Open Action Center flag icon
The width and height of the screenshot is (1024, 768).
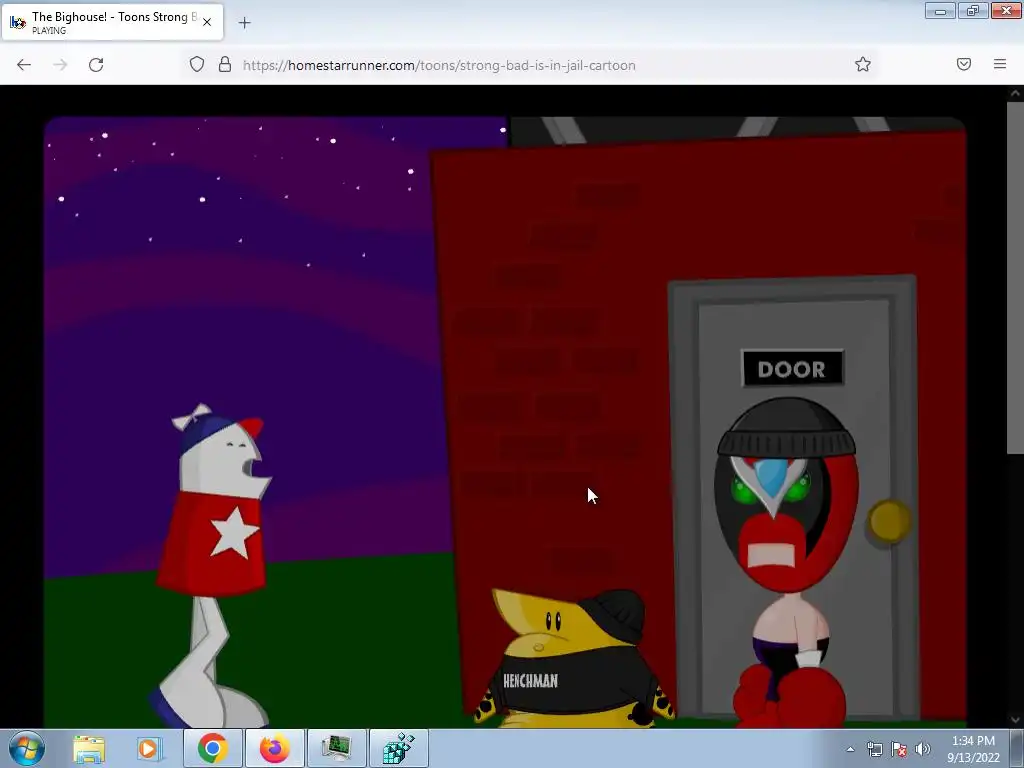tap(899, 749)
